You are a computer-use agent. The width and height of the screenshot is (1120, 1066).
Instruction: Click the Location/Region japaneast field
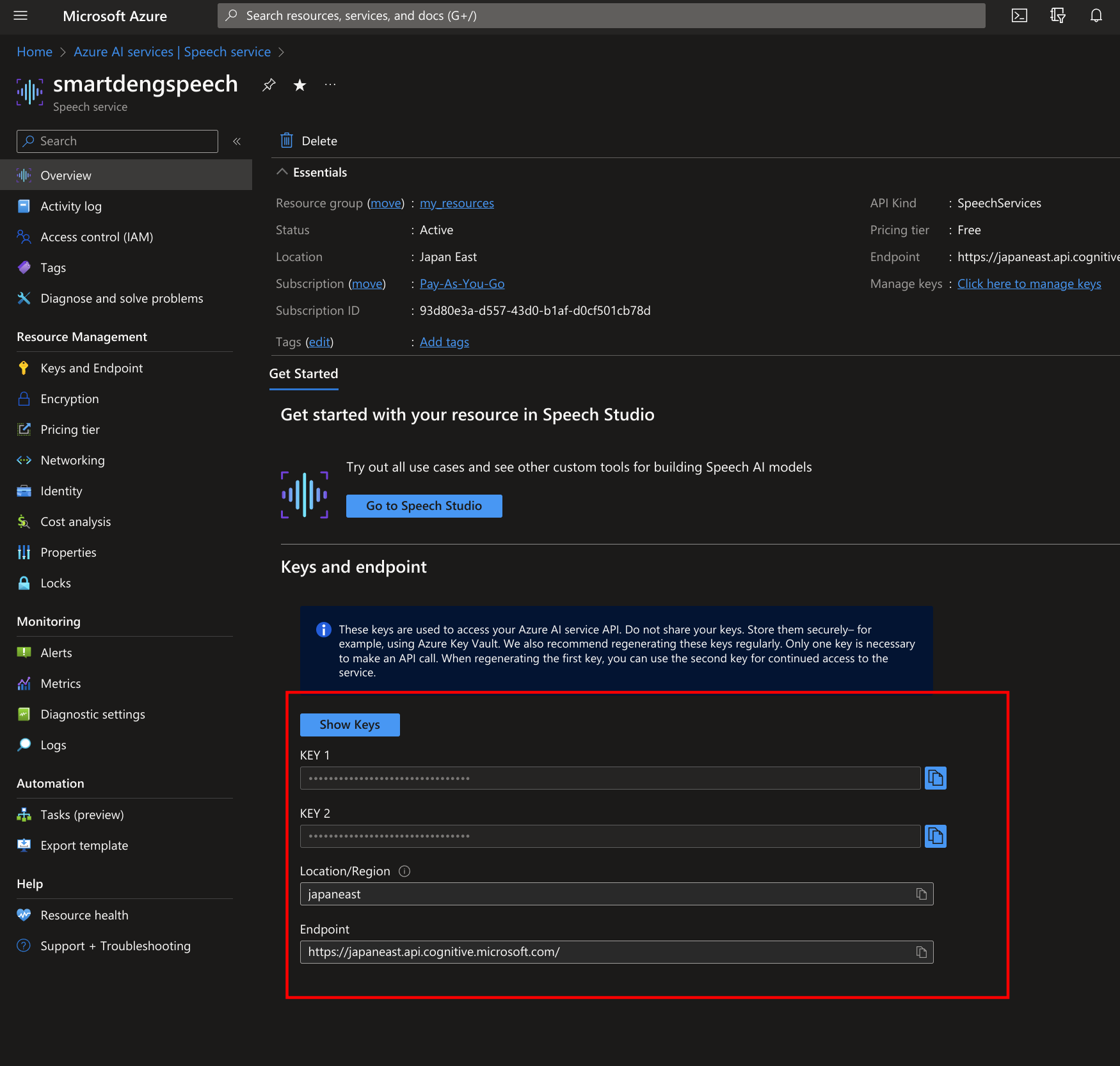[x=616, y=894]
